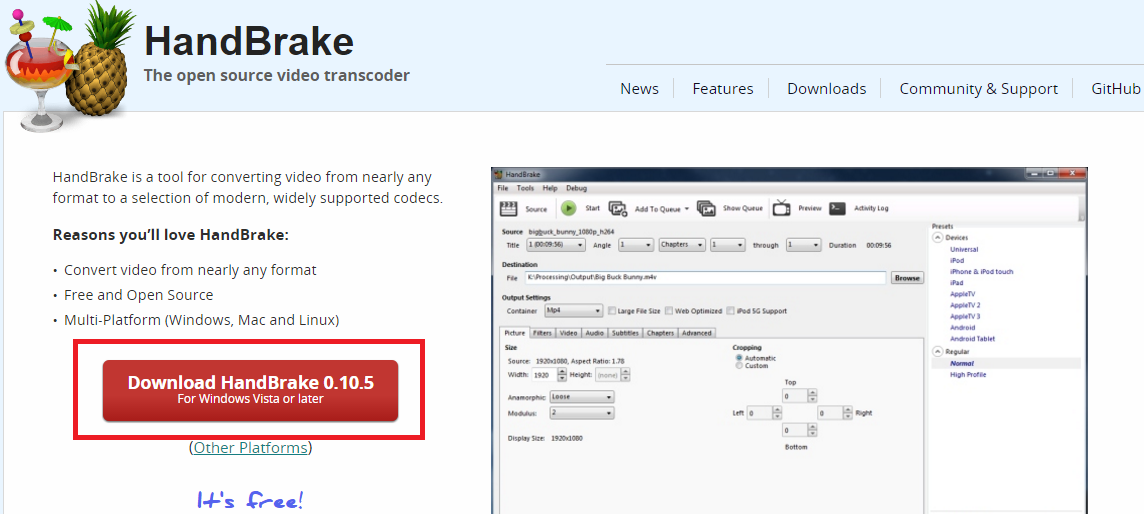Select the Normal preset
The width and height of the screenshot is (1144, 514).
tap(962, 363)
